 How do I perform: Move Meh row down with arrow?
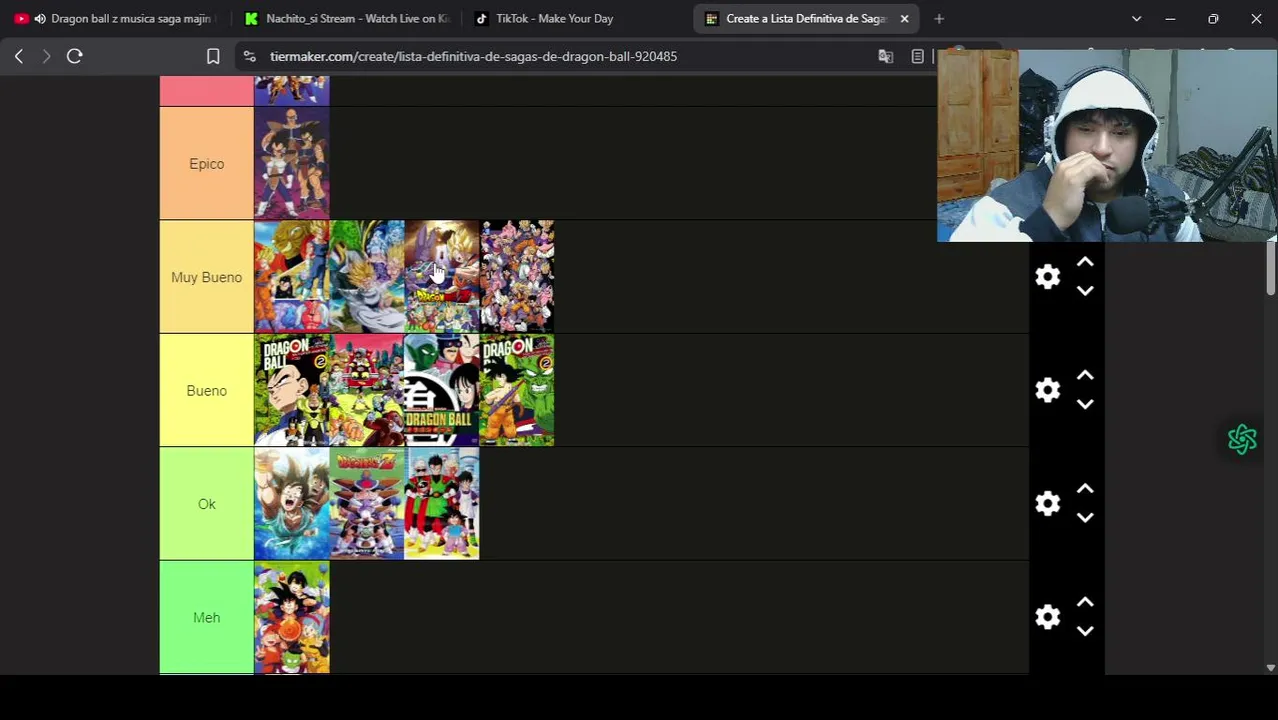tap(1085, 631)
